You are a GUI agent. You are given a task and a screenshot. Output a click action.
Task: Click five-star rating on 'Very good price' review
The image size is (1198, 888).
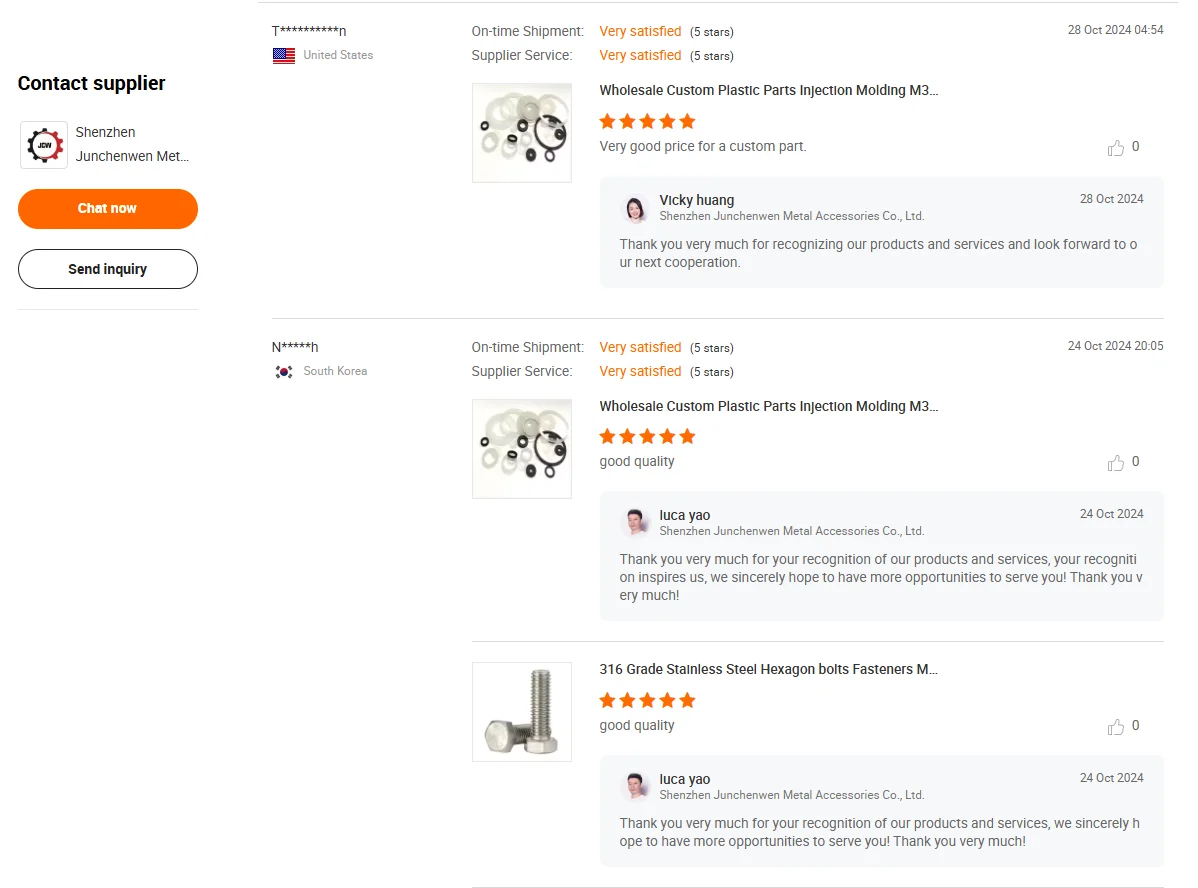647,121
